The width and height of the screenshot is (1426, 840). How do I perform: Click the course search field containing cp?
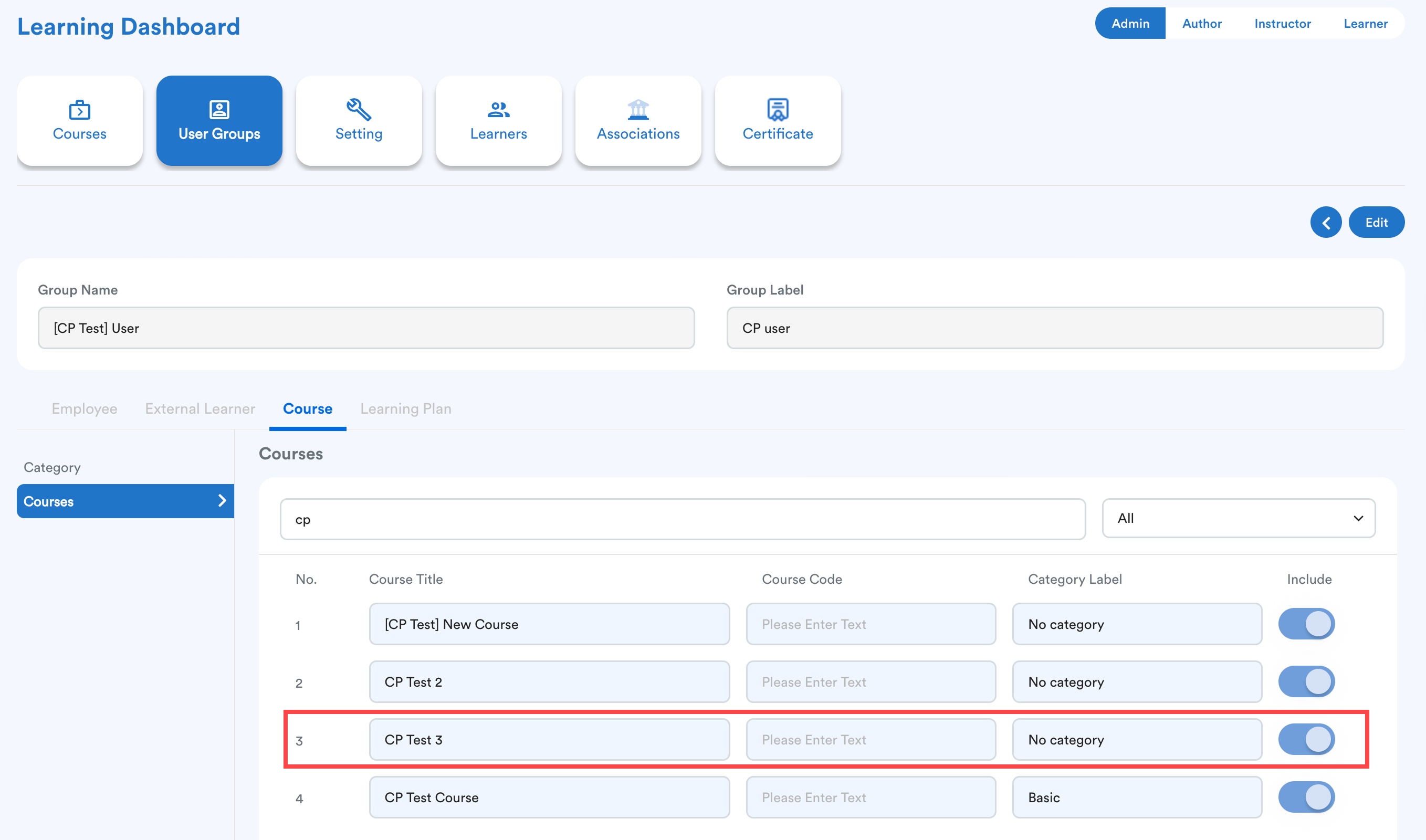[x=682, y=520]
